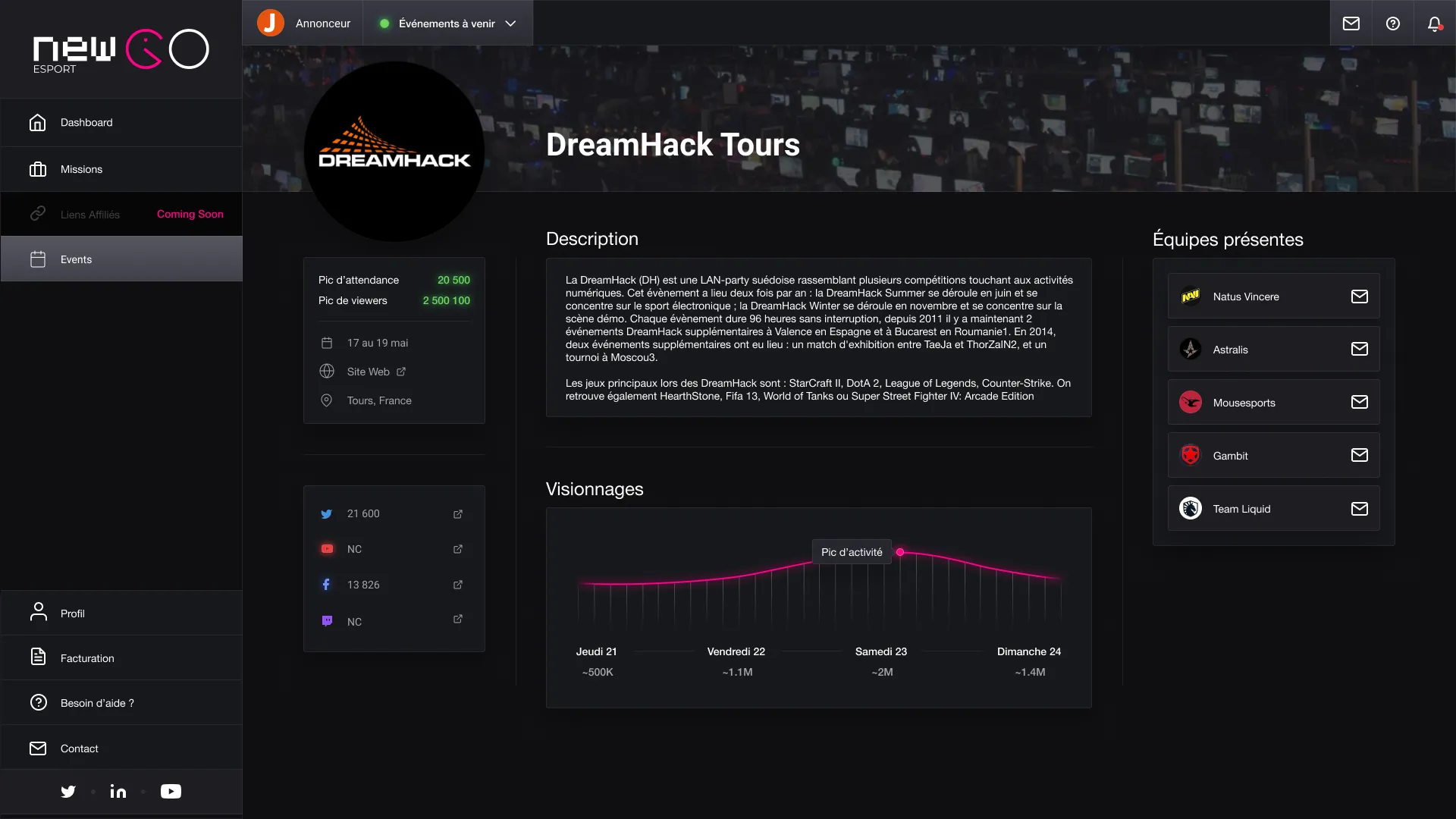
Task: Go to Dashboard in the sidebar
Action: click(121, 122)
